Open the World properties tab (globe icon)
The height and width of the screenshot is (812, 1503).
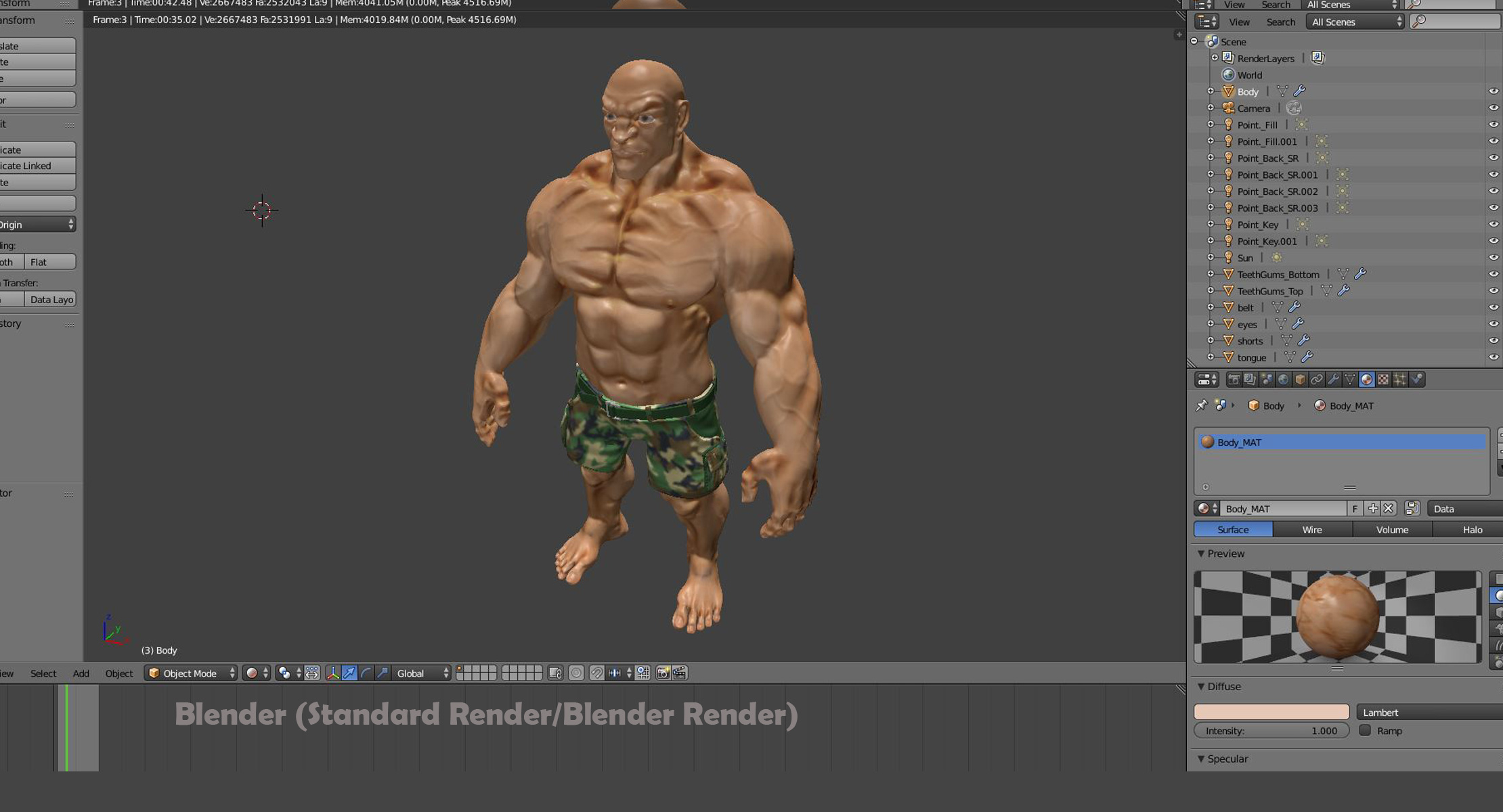(x=1283, y=379)
